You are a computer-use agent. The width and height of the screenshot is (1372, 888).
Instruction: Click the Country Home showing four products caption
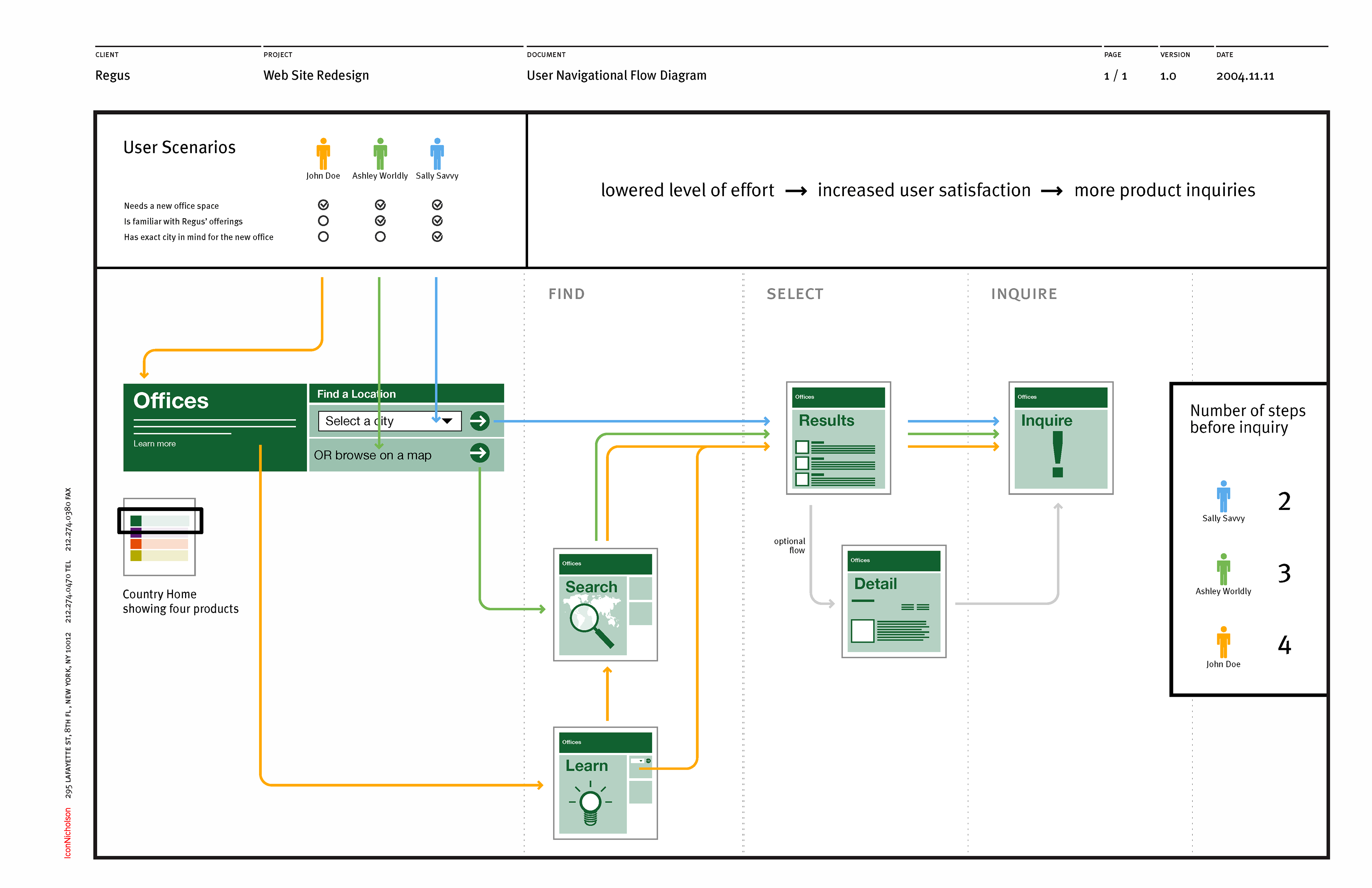180,601
